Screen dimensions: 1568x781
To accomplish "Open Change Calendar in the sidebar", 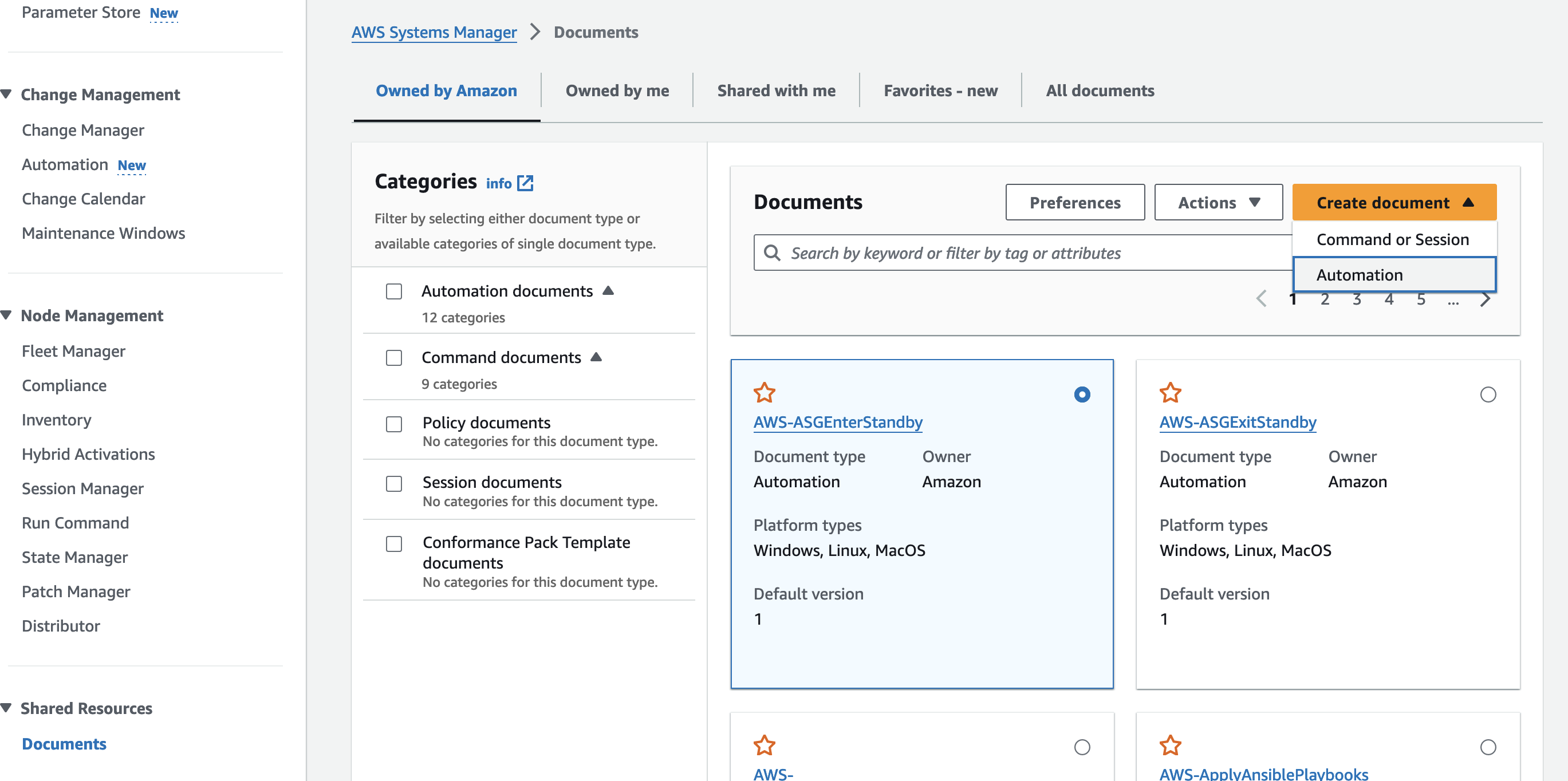I will pyautogui.click(x=84, y=199).
